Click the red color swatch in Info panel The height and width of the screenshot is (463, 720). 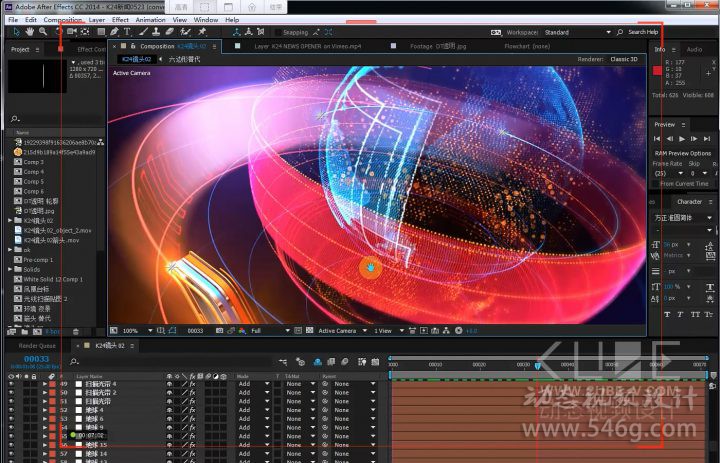(x=657, y=67)
